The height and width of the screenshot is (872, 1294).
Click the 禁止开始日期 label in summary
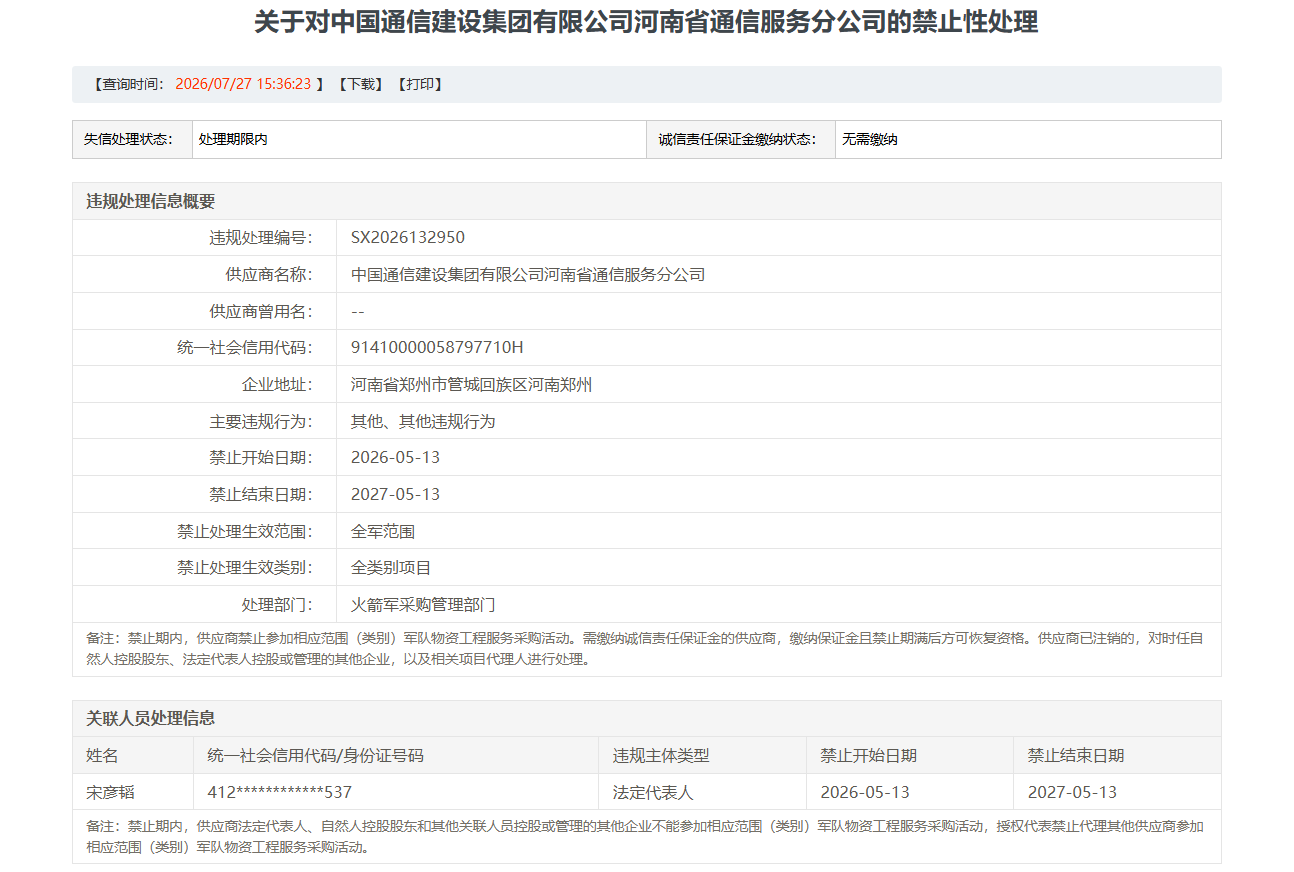[x=260, y=458]
